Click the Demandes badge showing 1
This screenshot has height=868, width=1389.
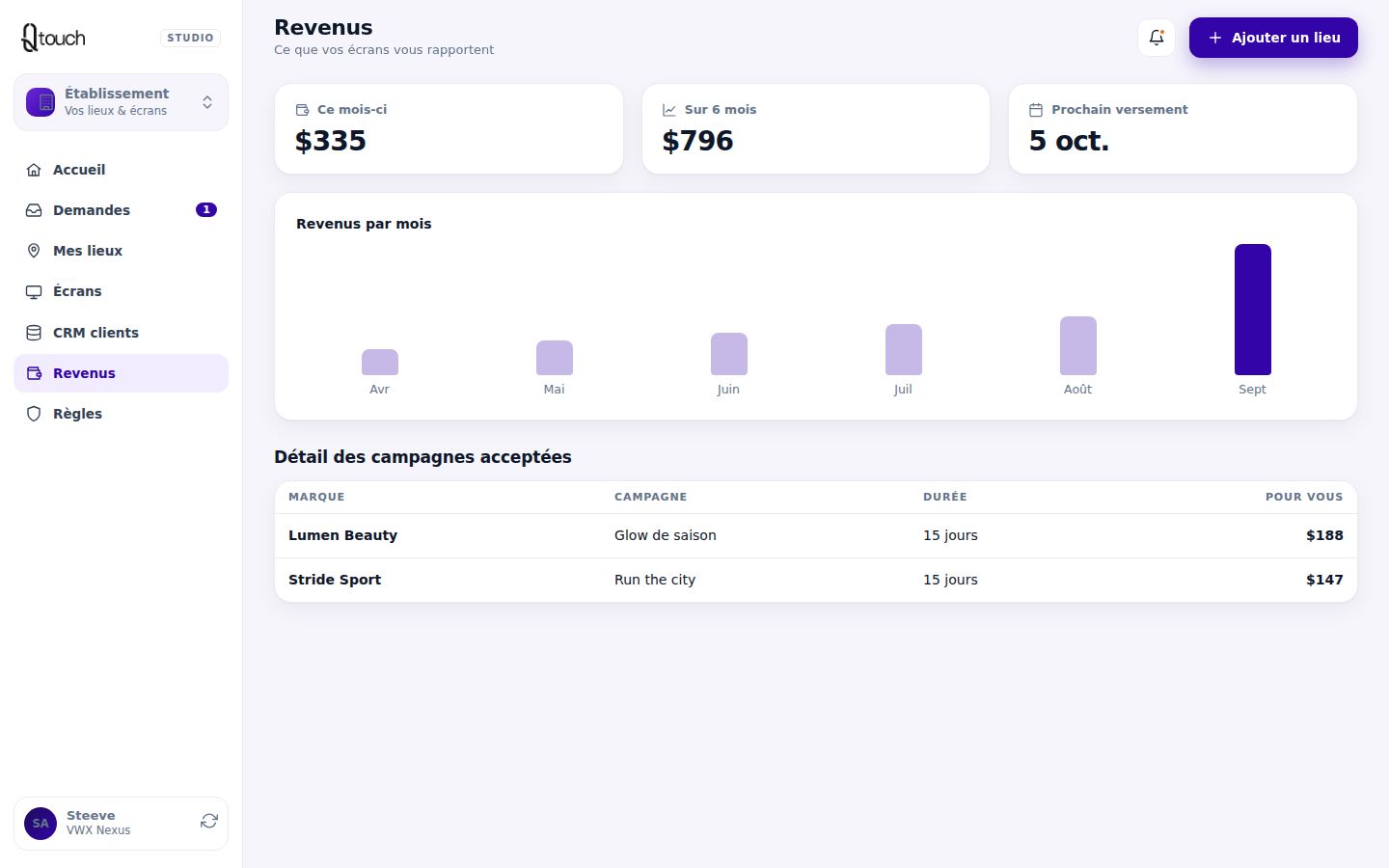point(206,209)
